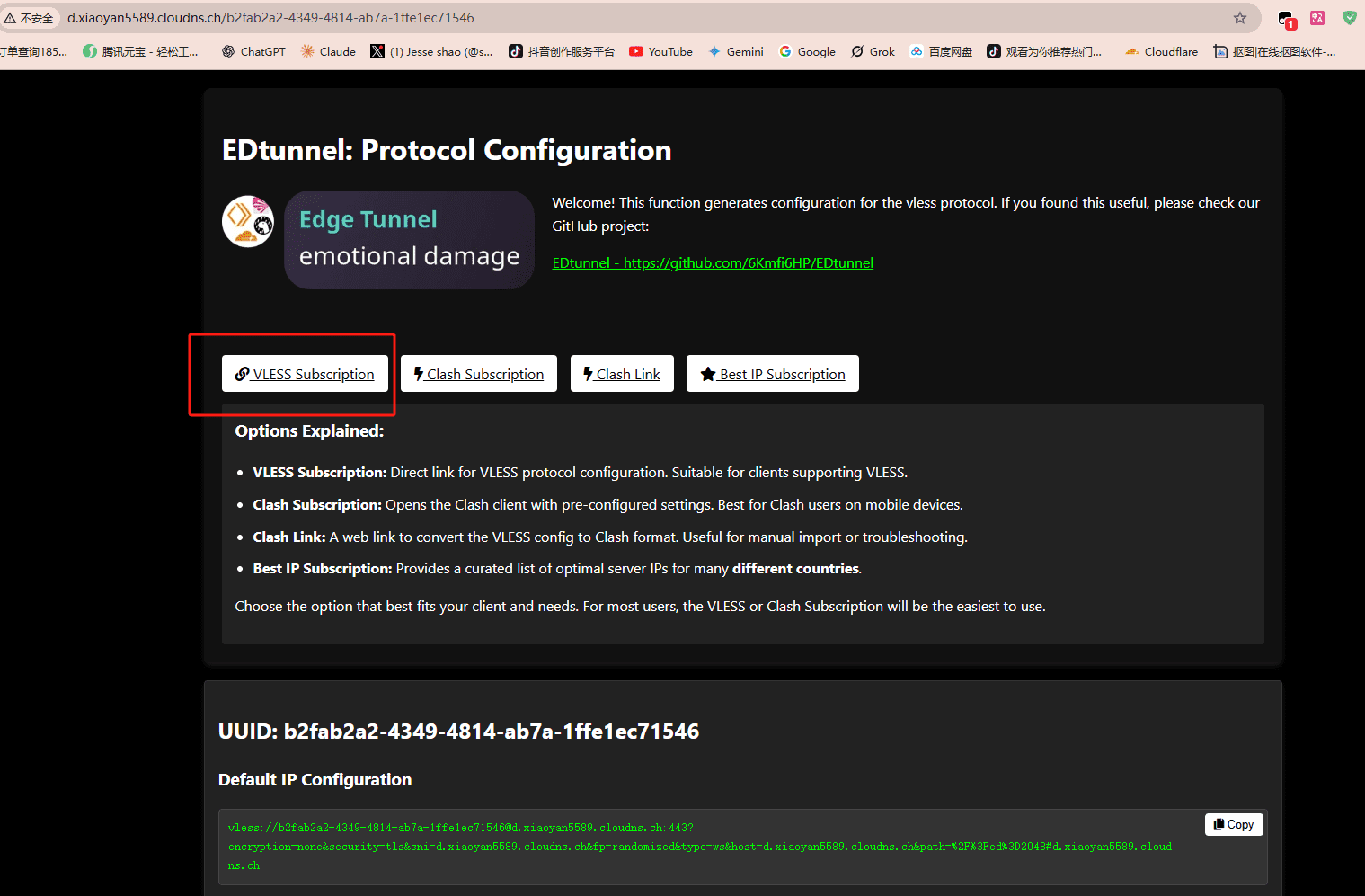Click the green shield extension icon
1365x896 pixels.
point(1349,18)
